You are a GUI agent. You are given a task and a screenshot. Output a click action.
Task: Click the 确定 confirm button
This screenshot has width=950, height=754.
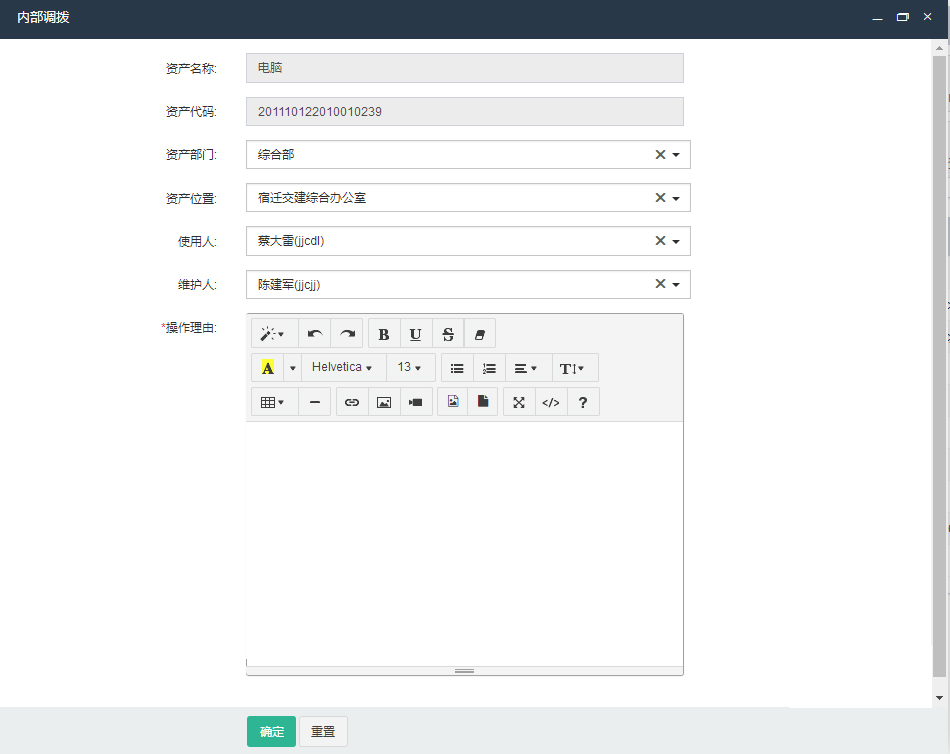pos(272,732)
